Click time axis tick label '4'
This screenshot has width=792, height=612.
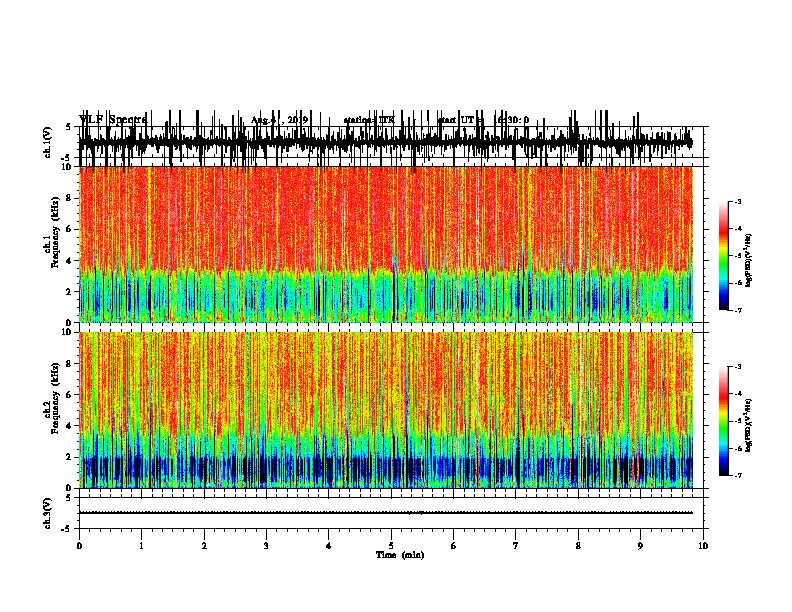[x=329, y=546]
